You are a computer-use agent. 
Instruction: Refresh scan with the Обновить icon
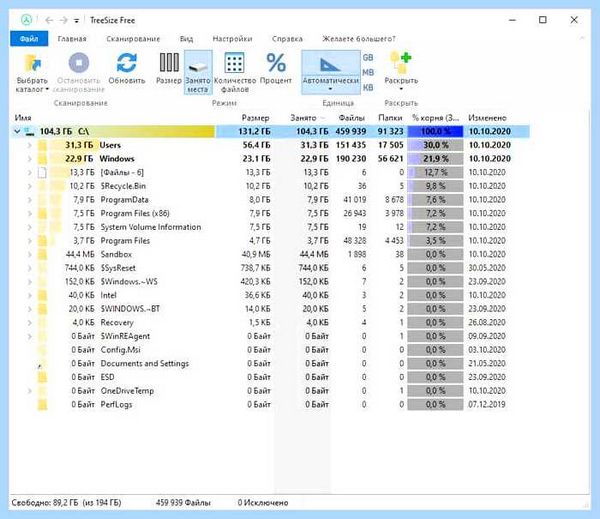tap(127, 63)
